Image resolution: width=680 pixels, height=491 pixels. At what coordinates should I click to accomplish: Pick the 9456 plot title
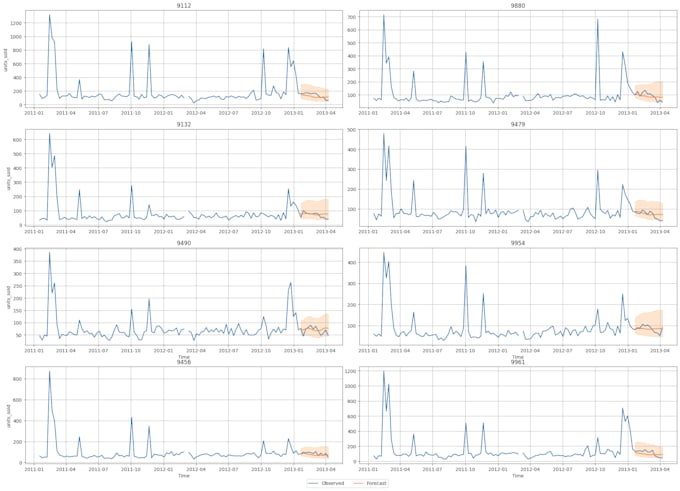(184, 362)
